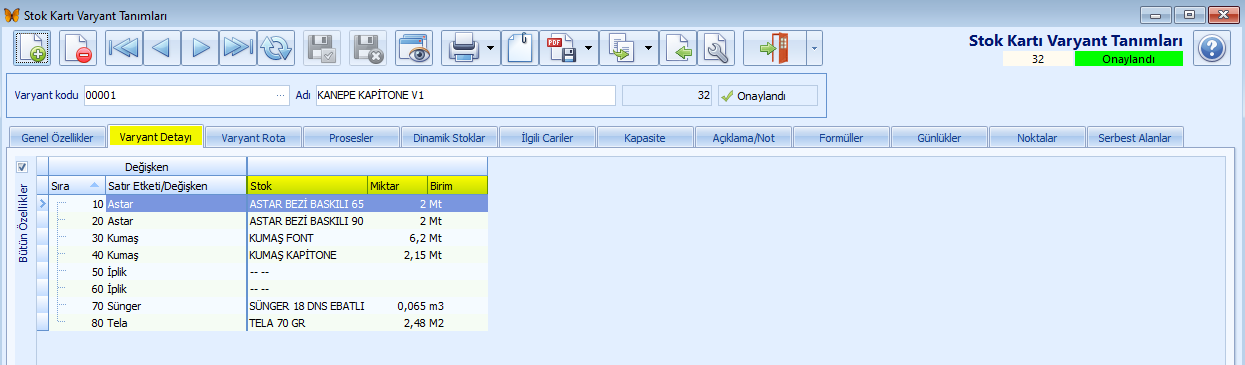Viewport: 1245px width, 365px height.
Task: Open the preview window eye icon
Action: [413, 48]
